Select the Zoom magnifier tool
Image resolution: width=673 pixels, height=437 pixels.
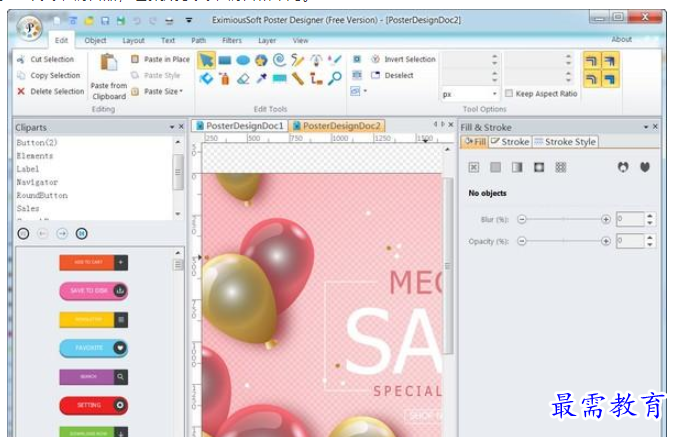point(335,79)
